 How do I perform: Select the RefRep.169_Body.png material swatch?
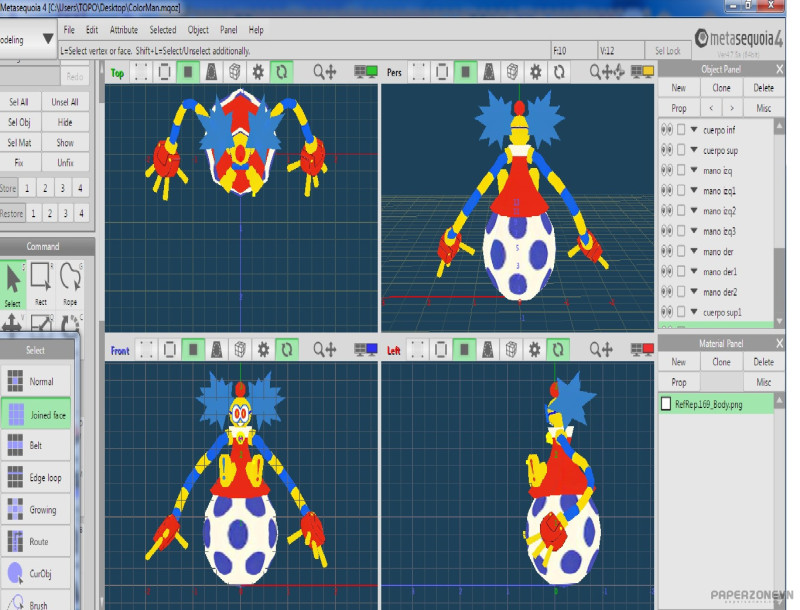[x=667, y=404]
